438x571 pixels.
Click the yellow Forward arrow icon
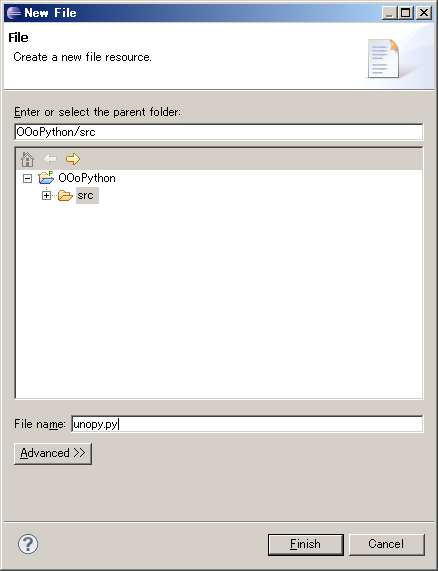point(73,159)
